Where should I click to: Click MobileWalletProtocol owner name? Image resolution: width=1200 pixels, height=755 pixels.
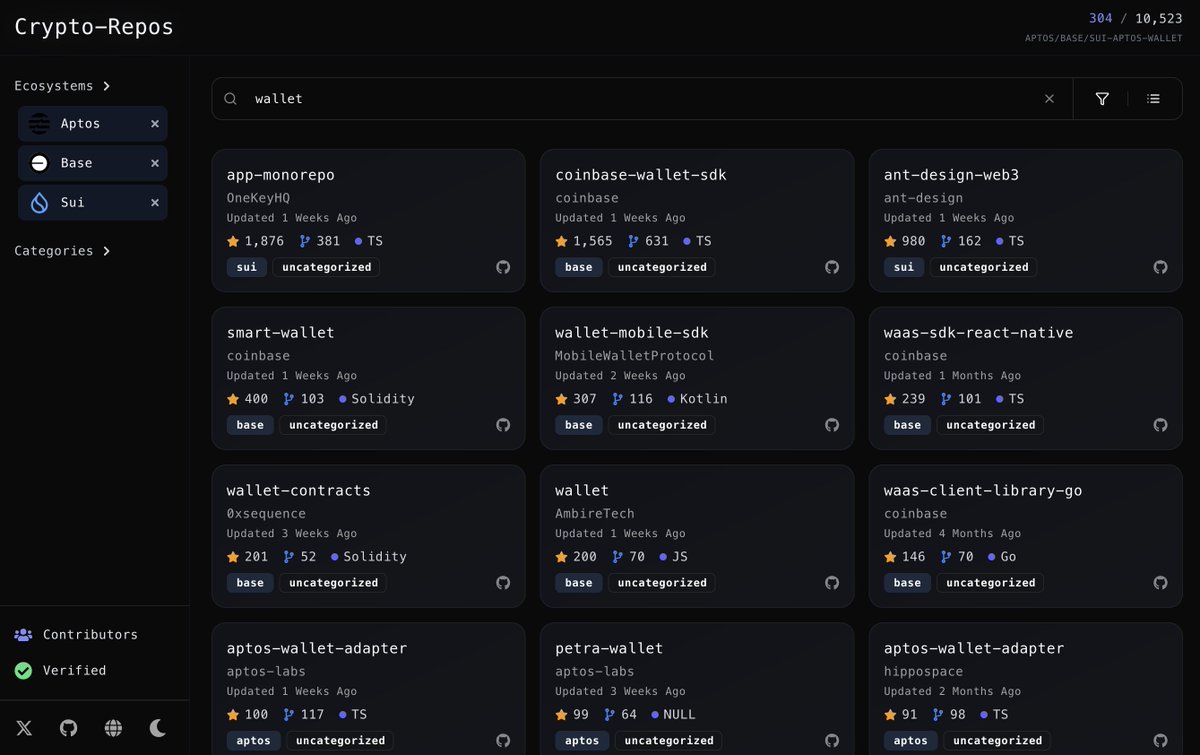635,356
